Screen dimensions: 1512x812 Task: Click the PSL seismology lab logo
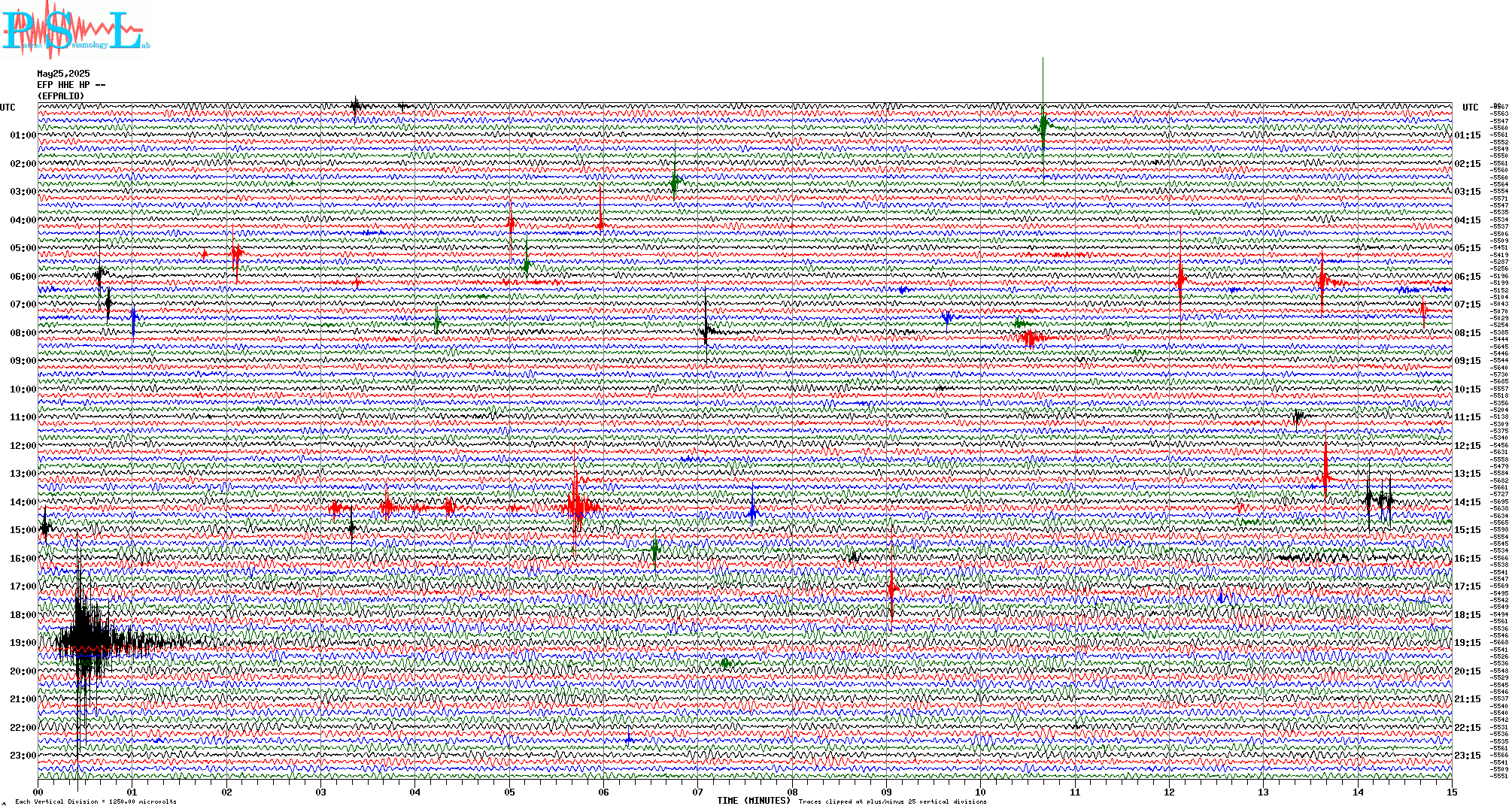point(75,30)
